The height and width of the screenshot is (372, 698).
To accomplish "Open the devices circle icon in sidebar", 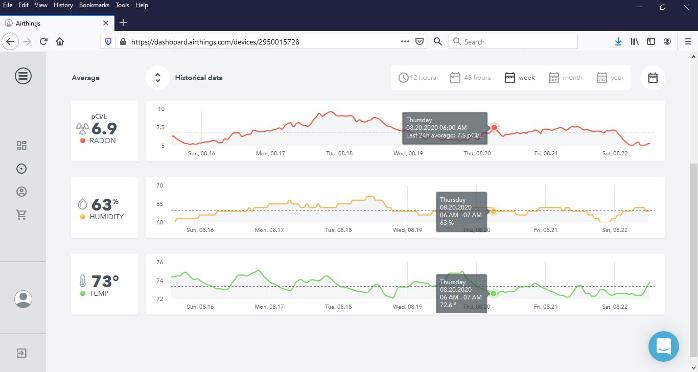I will [21, 169].
